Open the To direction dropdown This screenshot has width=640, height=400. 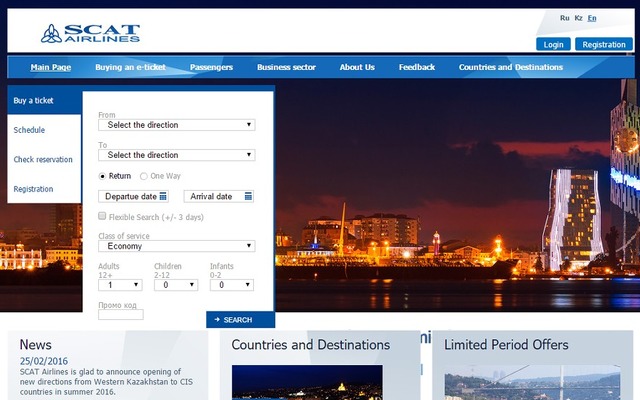(177, 155)
